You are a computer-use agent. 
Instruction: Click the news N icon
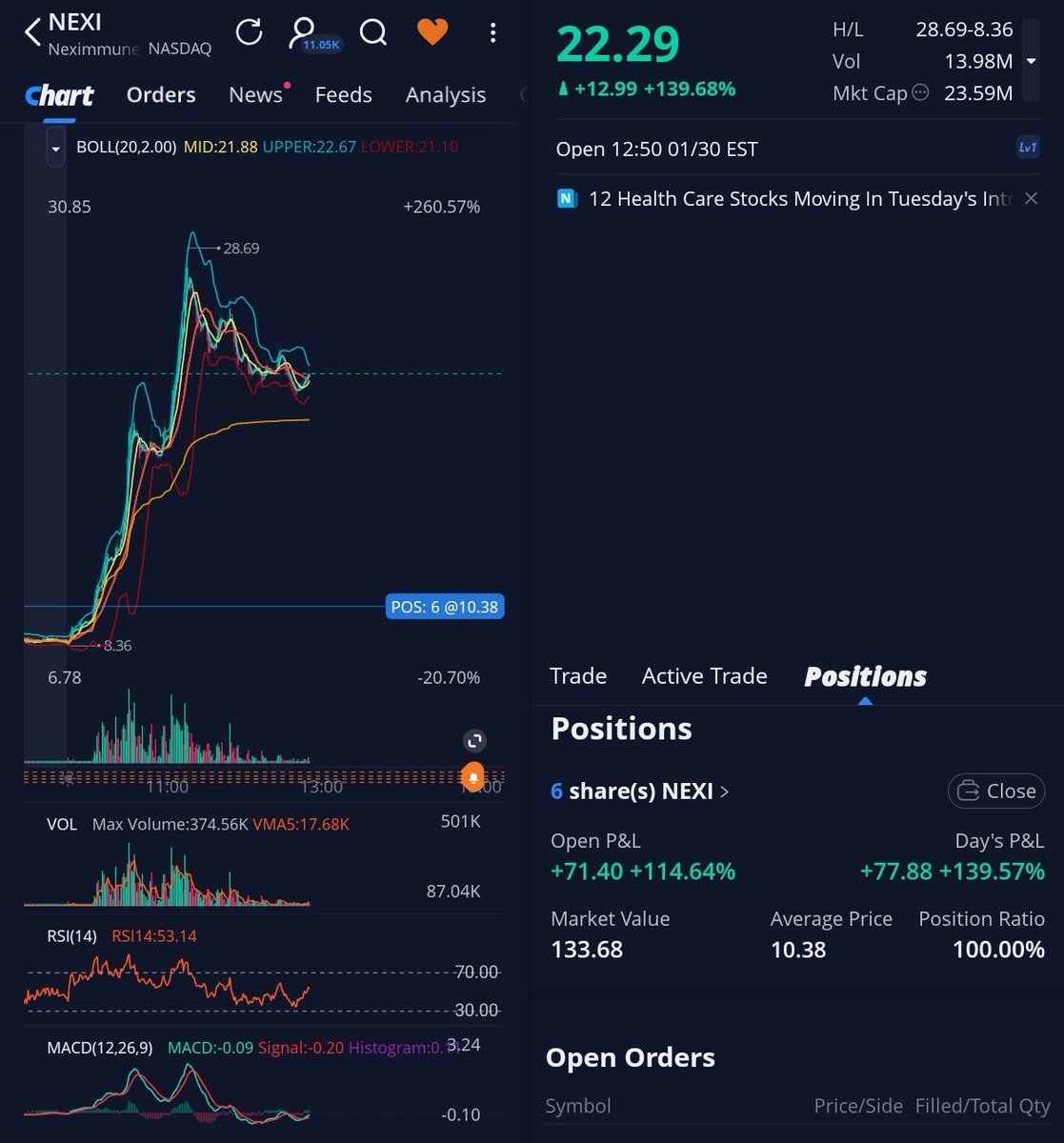567,199
